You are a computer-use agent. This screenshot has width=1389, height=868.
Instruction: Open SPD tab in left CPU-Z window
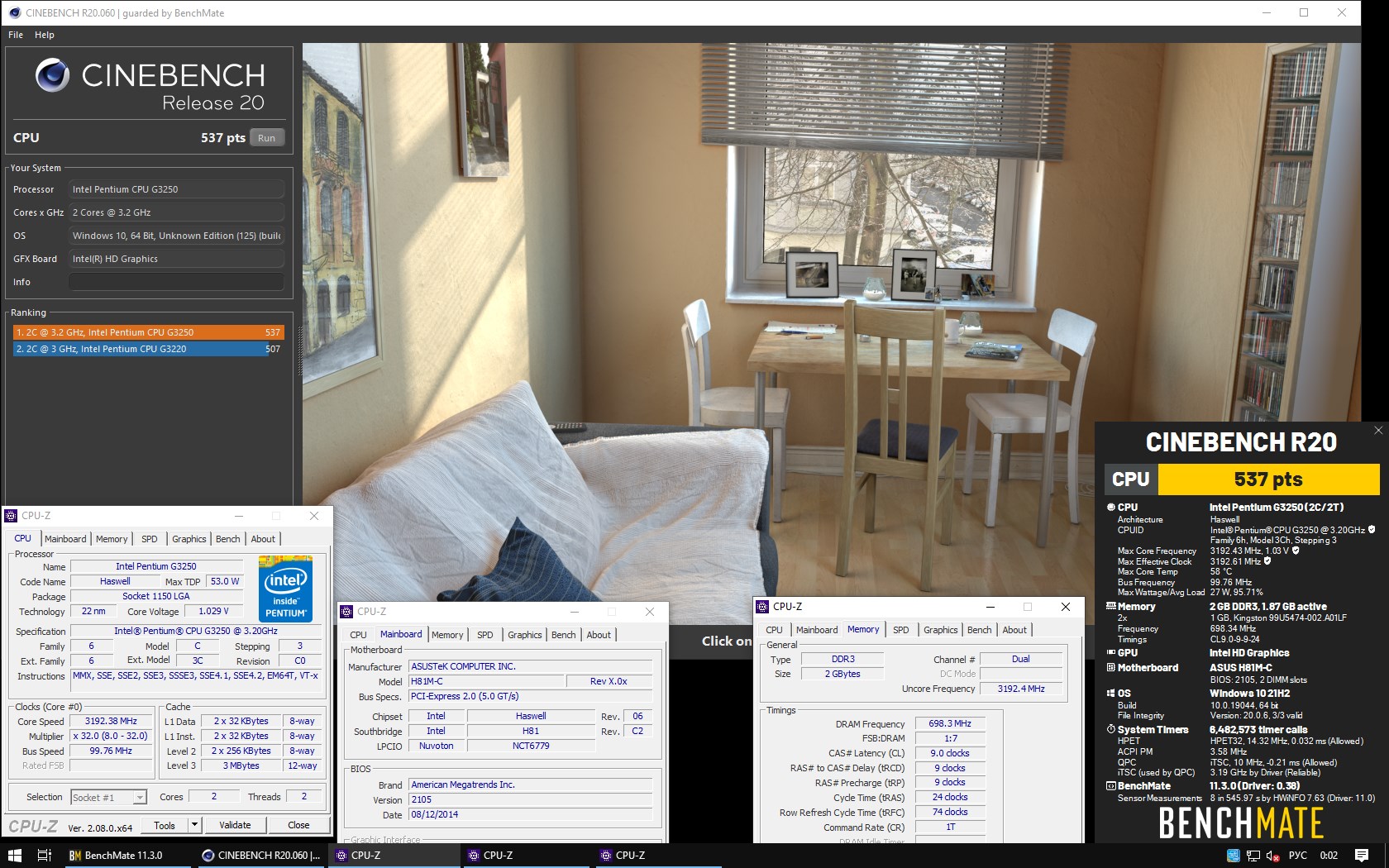pyautogui.click(x=150, y=539)
